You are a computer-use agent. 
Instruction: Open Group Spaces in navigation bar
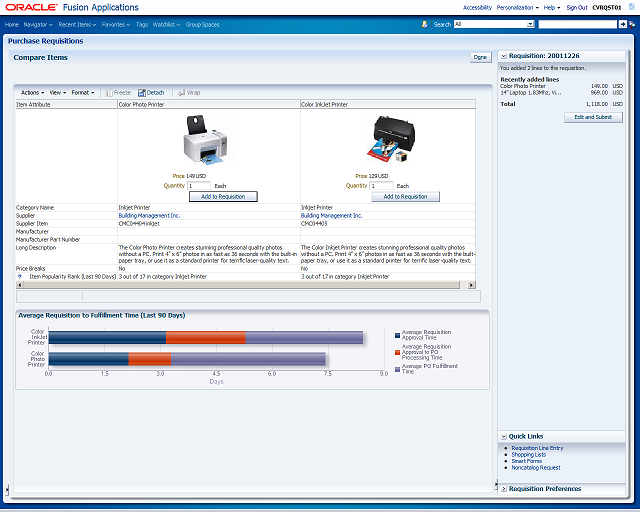click(202, 24)
